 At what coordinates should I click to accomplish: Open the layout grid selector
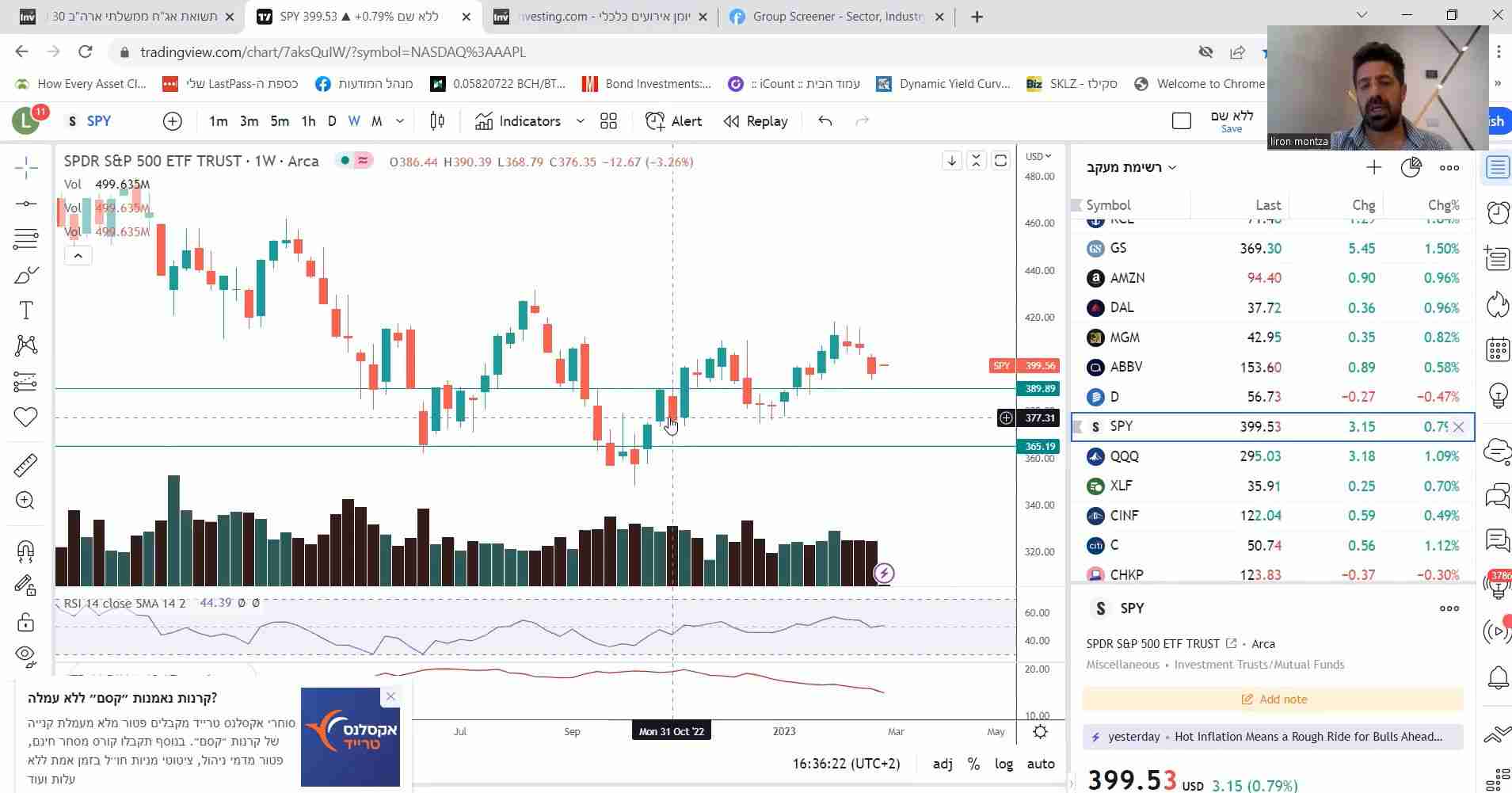[608, 121]
